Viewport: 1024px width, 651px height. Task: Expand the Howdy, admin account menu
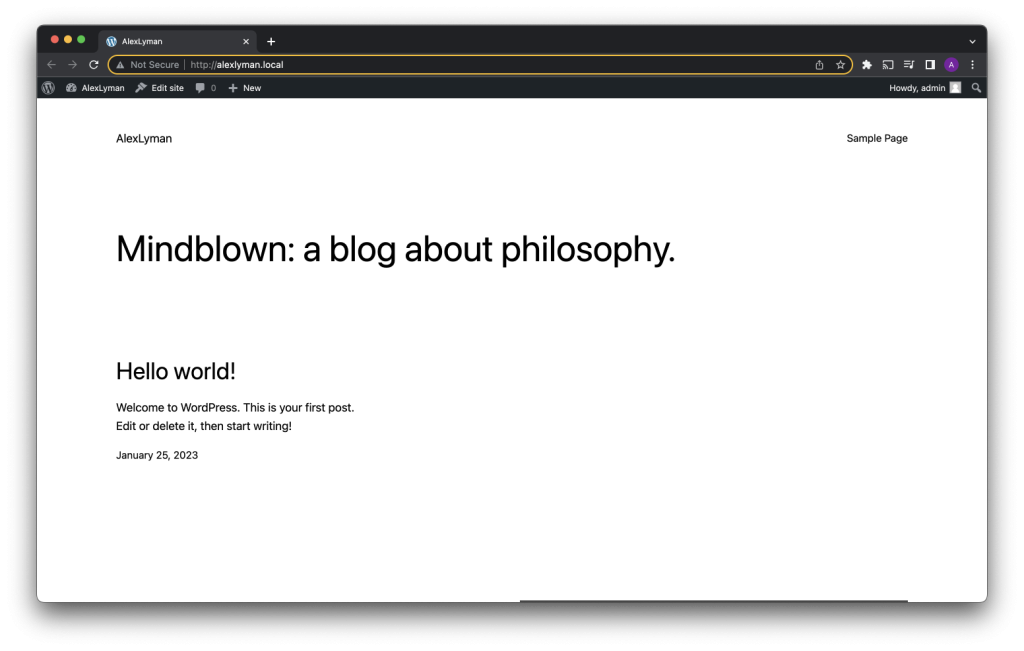tap(924, 88)
